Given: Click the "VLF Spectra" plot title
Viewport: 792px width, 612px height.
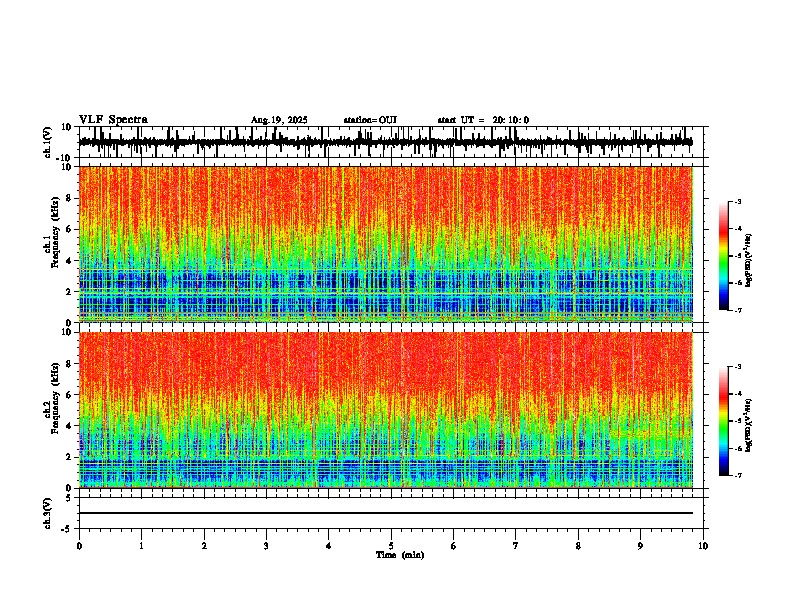Looking at the screenshot, I should pos(114,120).
